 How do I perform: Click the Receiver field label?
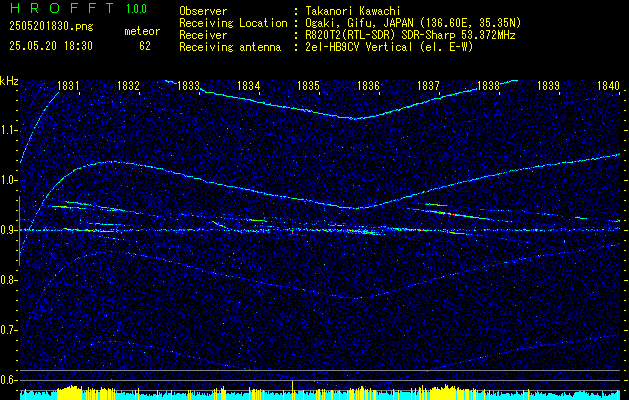(203, 35)
